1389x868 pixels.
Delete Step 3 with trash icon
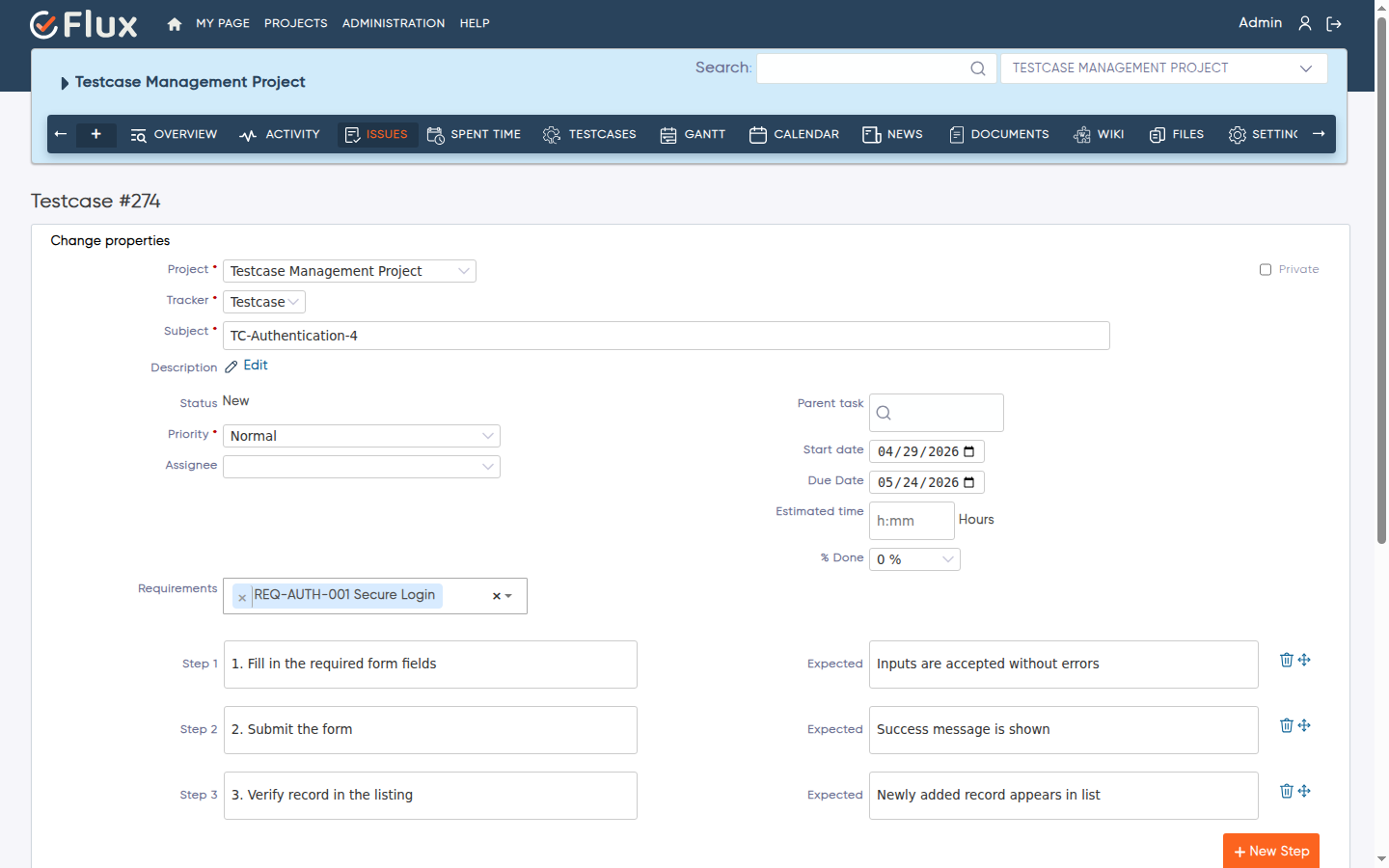pyautogui.click(x=1286, y=791)
